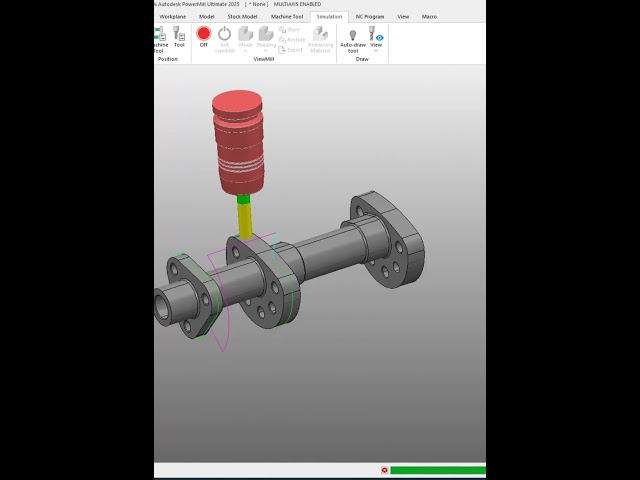Image resolution: width=640 pixels, height=480 pixels.
Task: Click the green progress bar
Action: coord(438,470)
